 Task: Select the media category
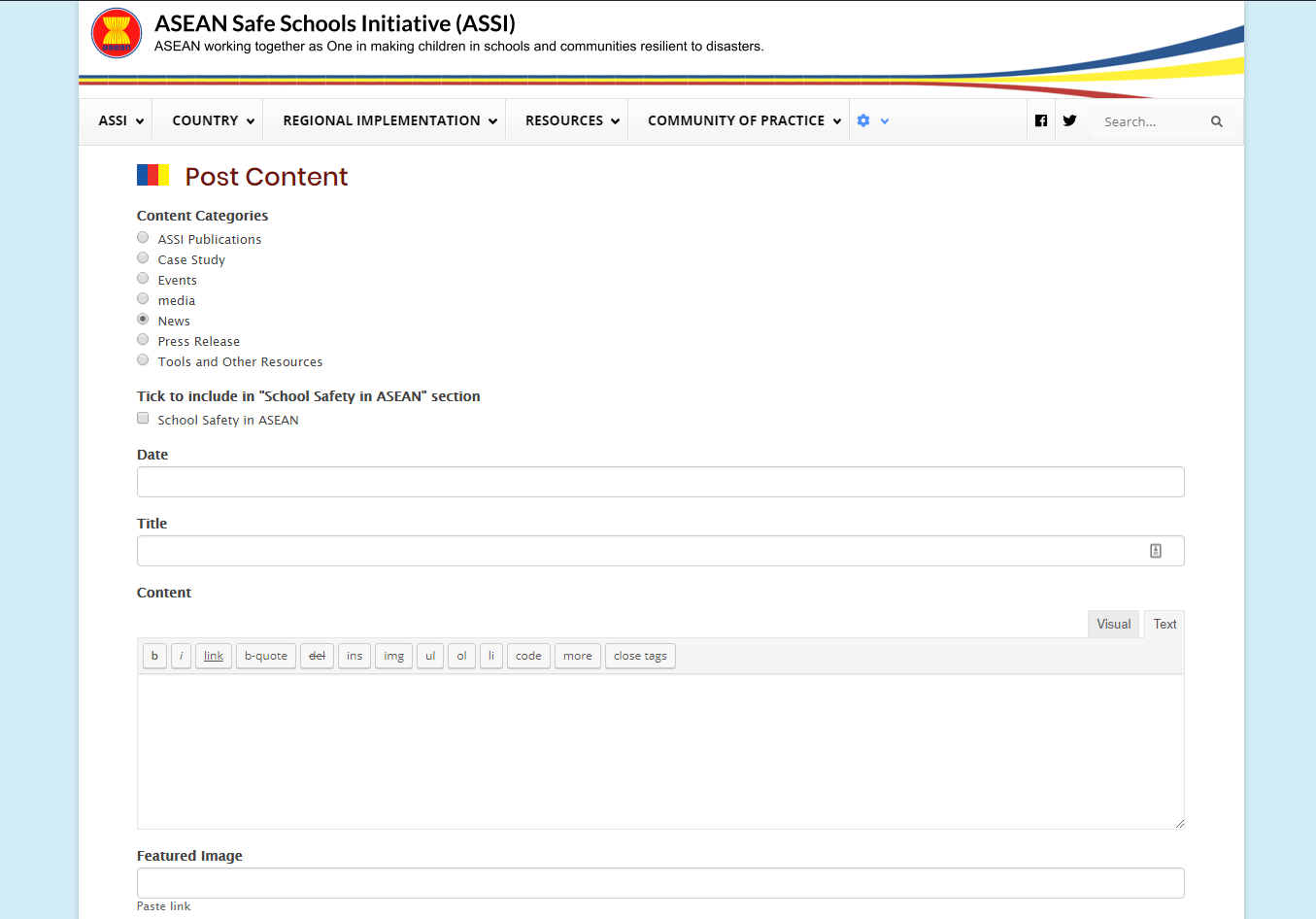[x=143, y=299]
